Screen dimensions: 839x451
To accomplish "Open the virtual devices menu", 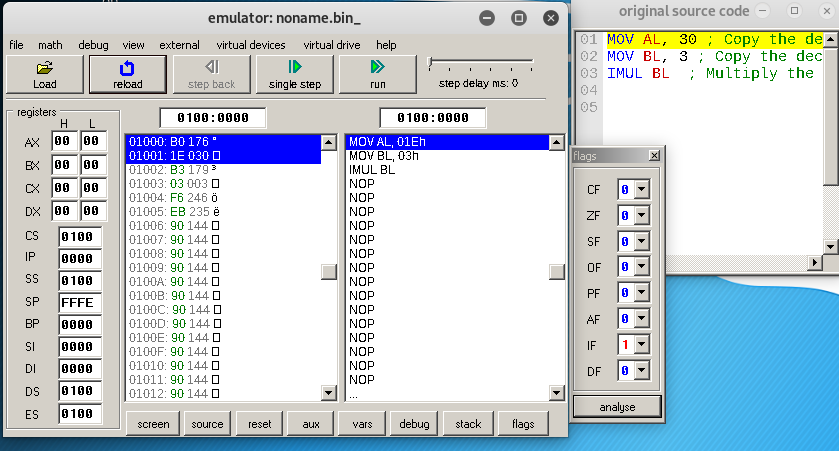I will [x=251, y=45].
